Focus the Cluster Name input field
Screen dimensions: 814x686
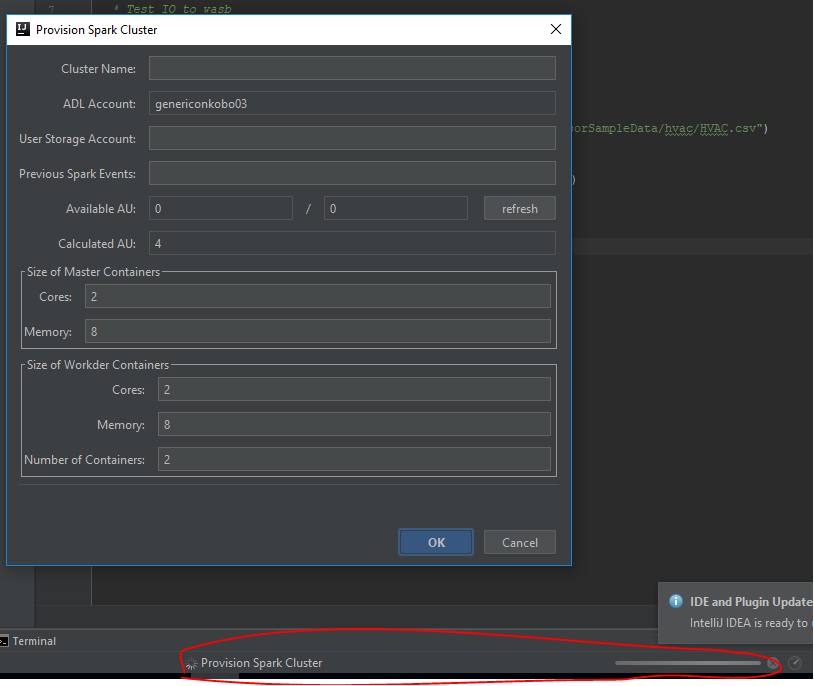[352, 68]
